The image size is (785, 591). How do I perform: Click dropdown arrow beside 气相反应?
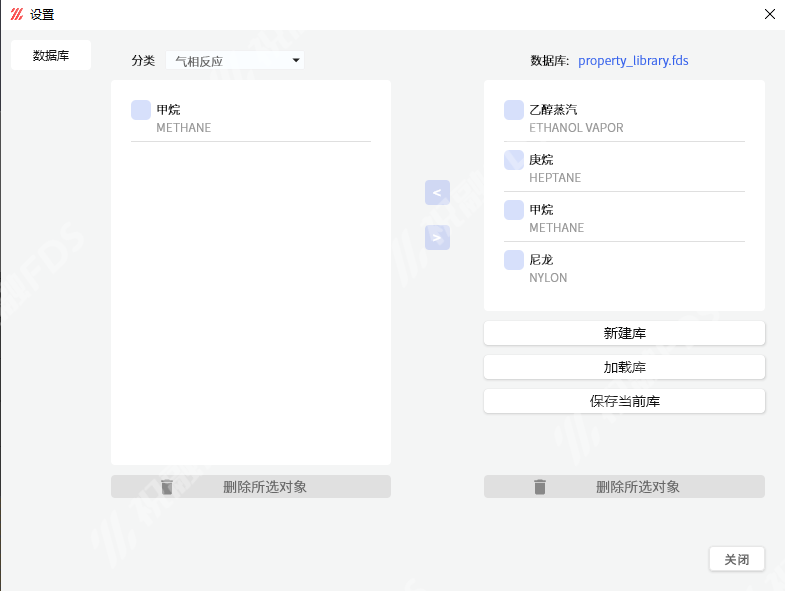pyautogui.click(x=296, y=61)
